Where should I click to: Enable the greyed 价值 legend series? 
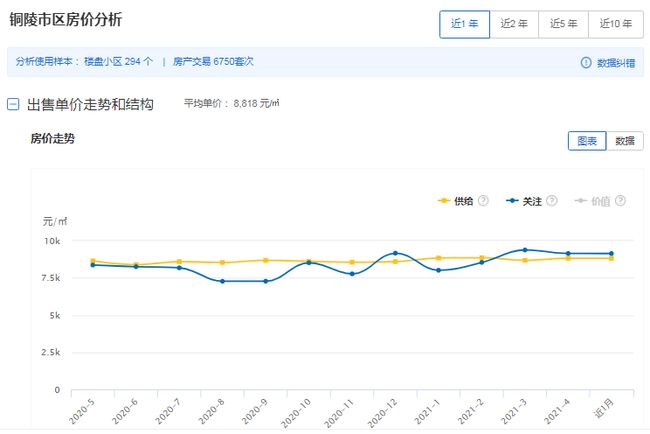pyautogui.click(x=592, y=201)
